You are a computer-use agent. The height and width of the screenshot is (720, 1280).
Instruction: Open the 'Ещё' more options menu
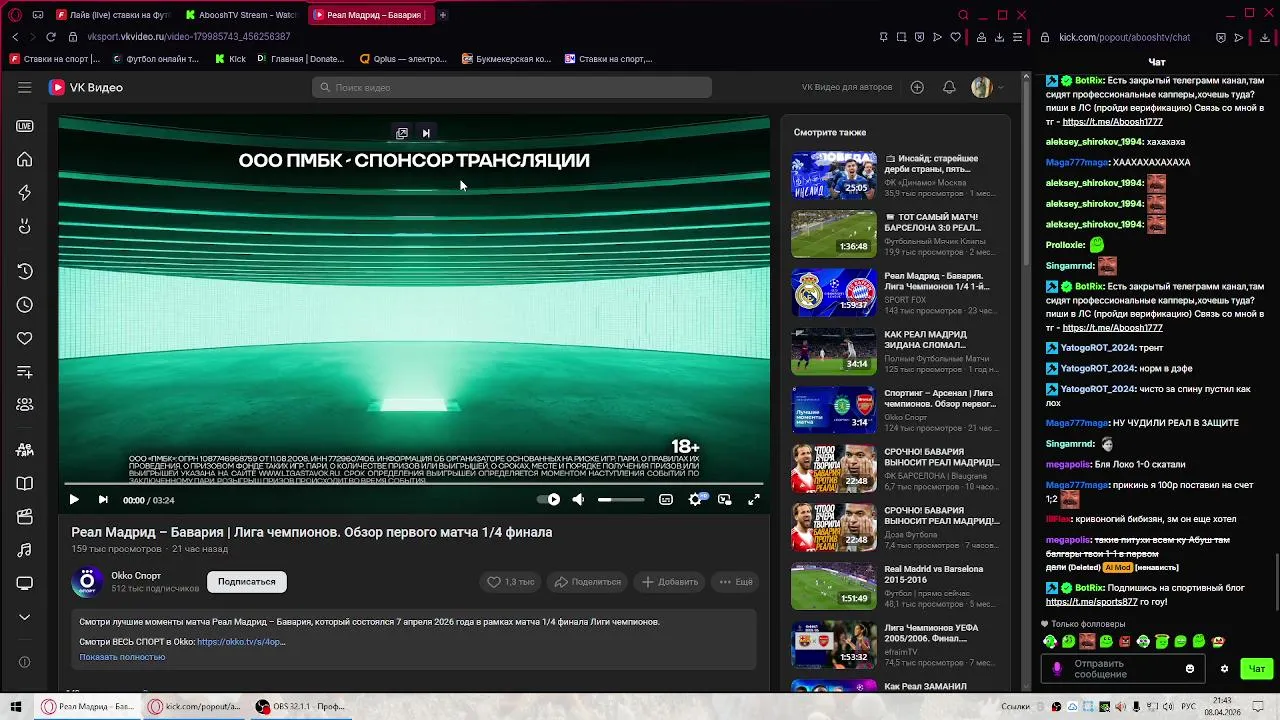pyautogui.click(x=735, y=582)
